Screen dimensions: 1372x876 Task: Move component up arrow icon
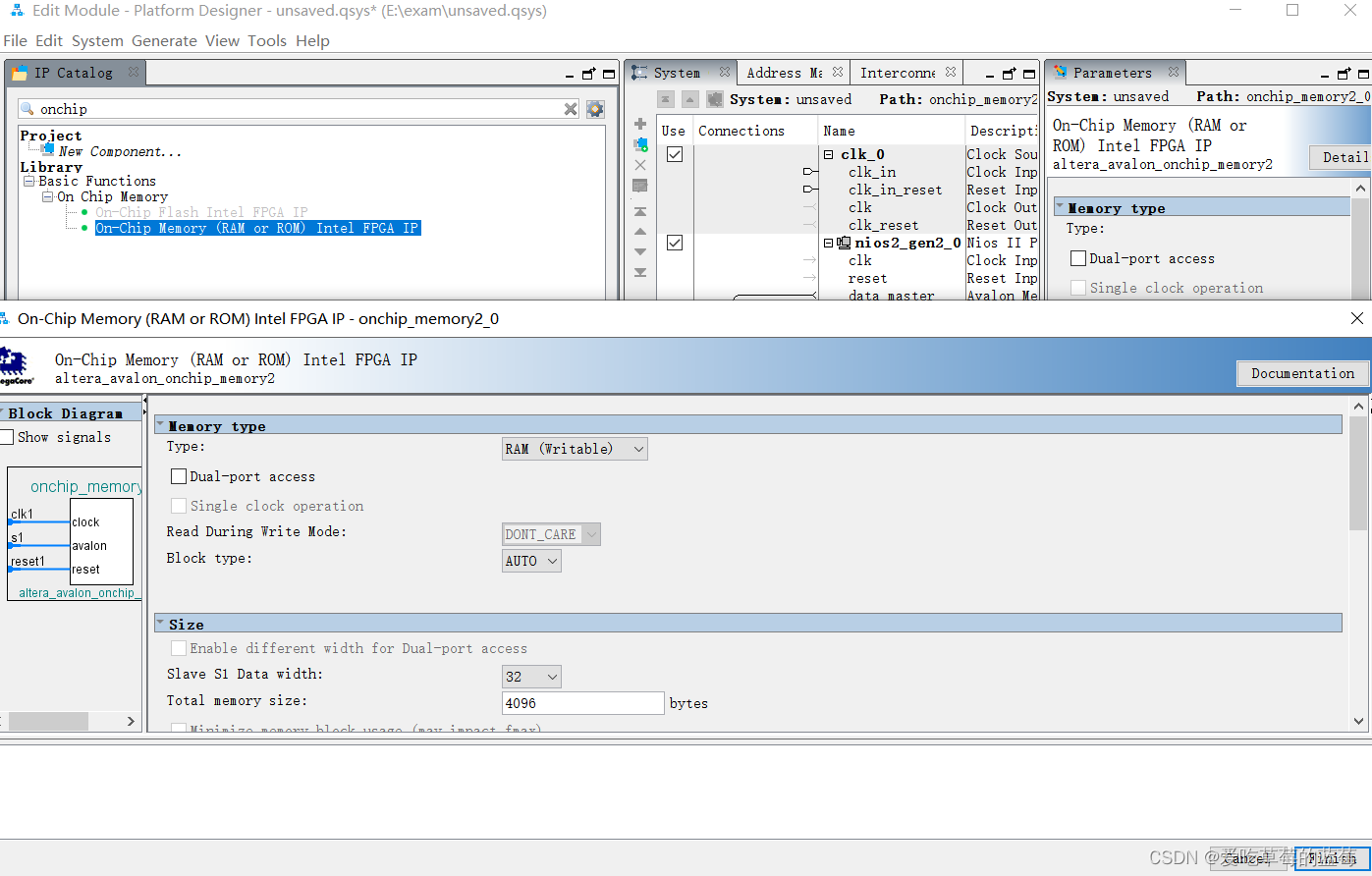tap(640, 232)
